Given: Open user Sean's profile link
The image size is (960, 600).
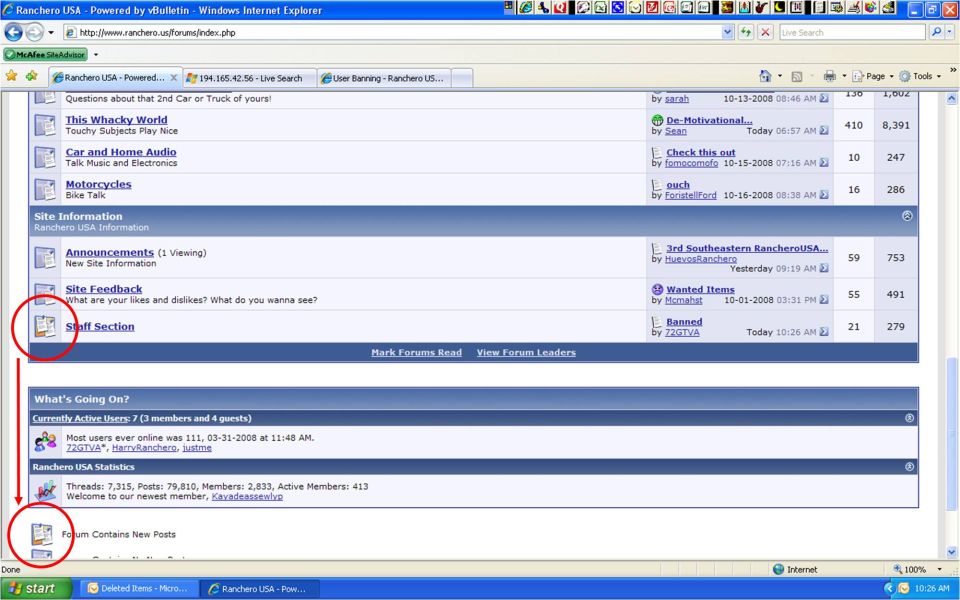Looking at the screenshot, I should point(676,130).
